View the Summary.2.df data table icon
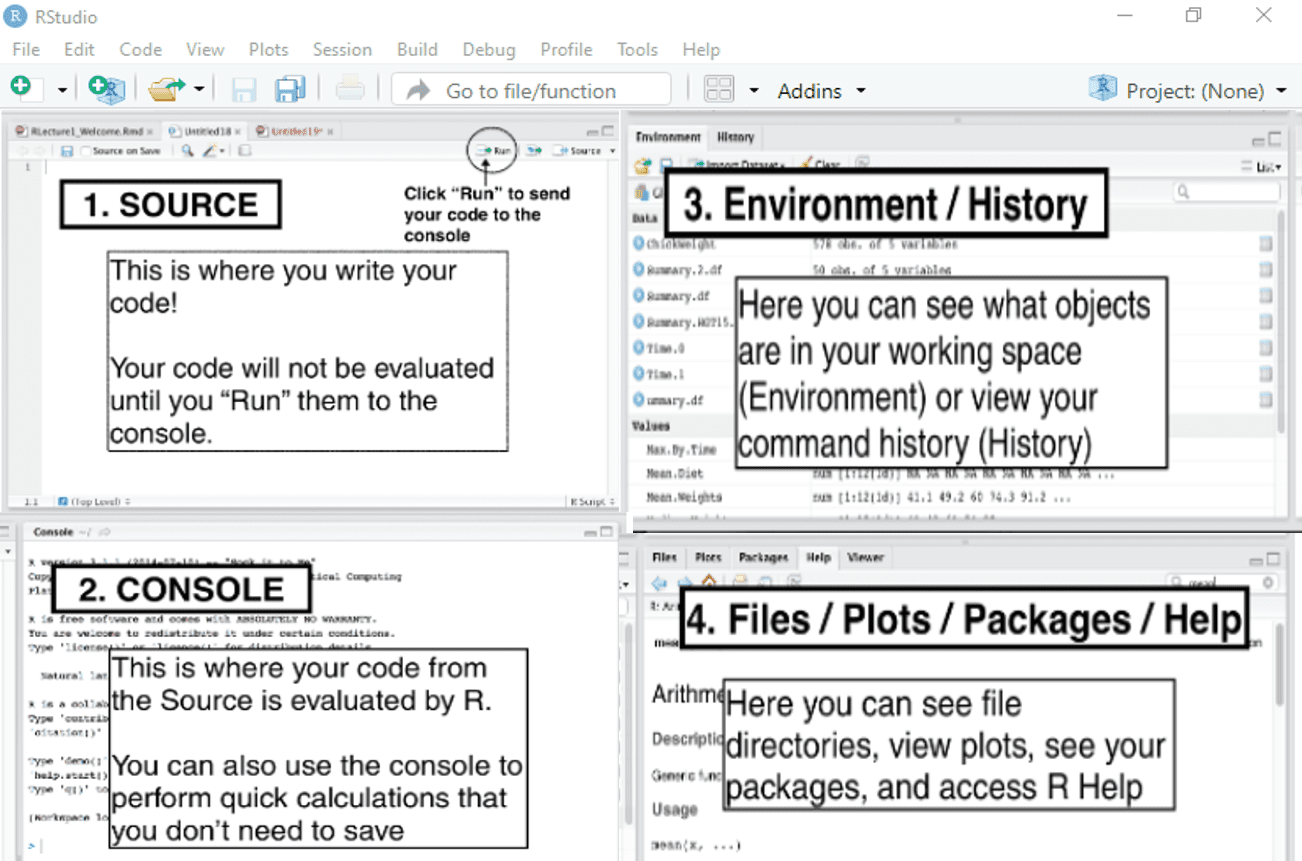The width and height of the screenshot is (1302, 861). pos(1266,269)
